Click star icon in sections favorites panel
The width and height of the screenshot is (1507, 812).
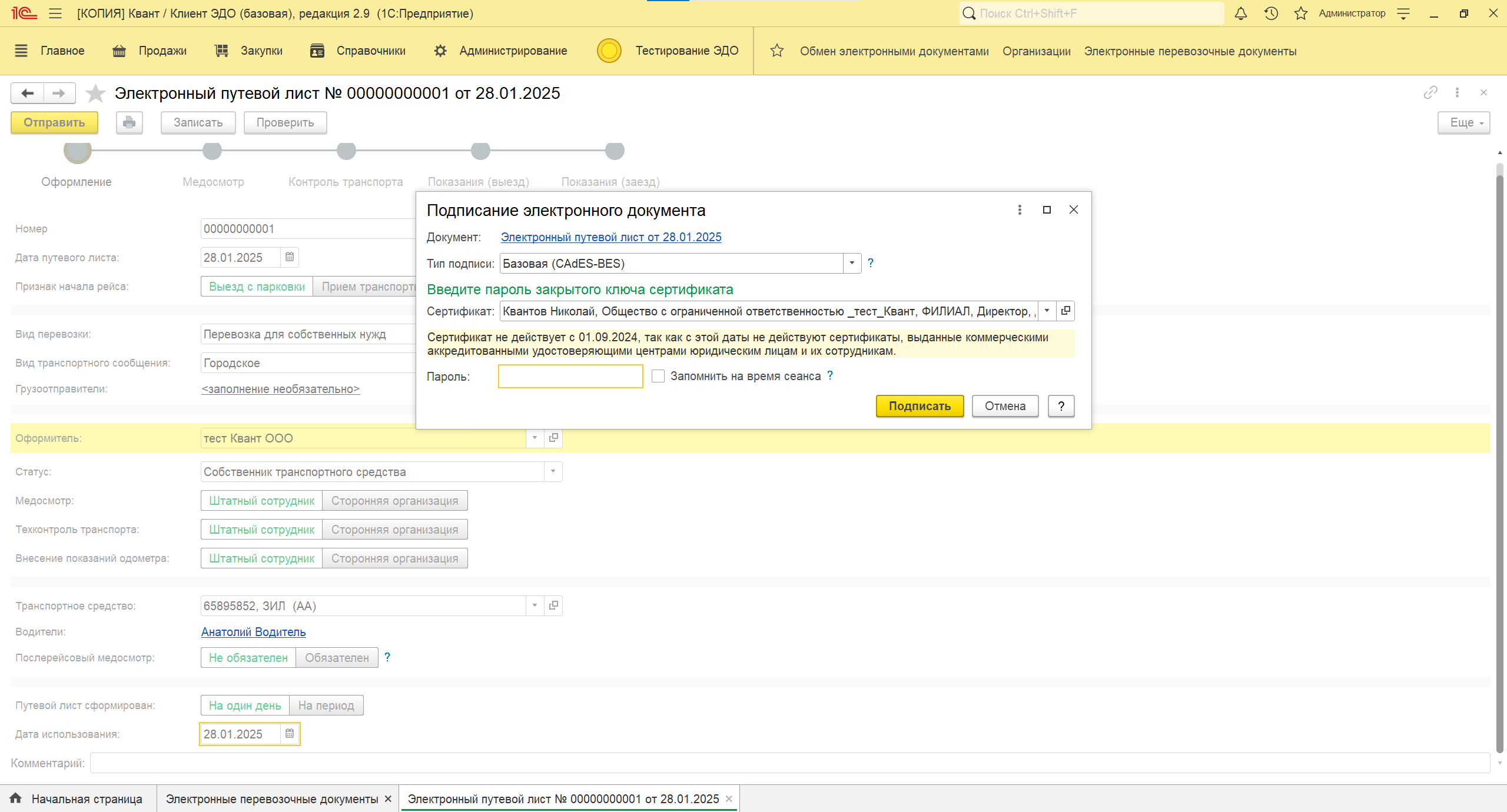pos(777,51)
